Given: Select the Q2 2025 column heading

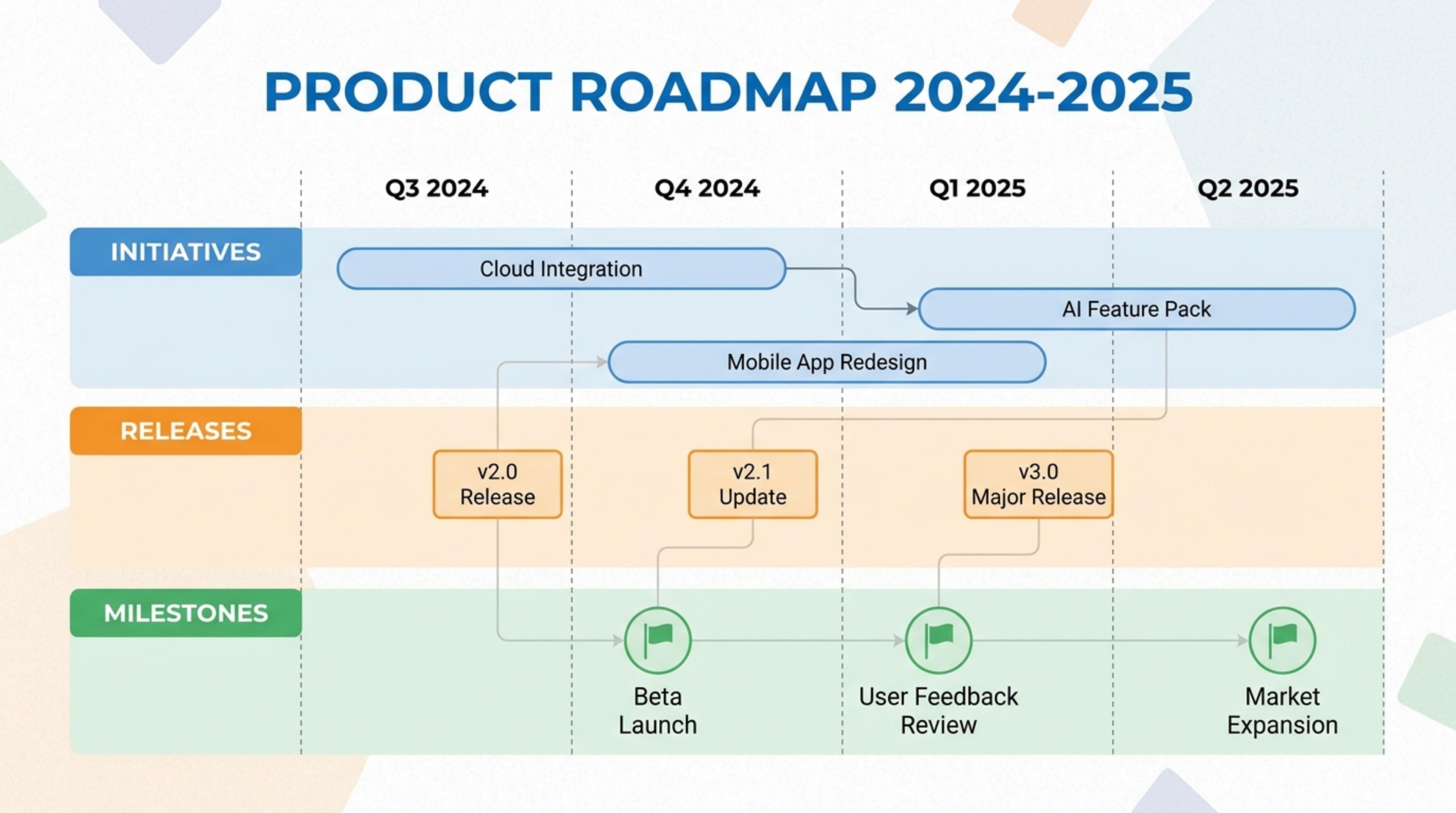Looking at the screenshot, I should tap(1248, 188).
